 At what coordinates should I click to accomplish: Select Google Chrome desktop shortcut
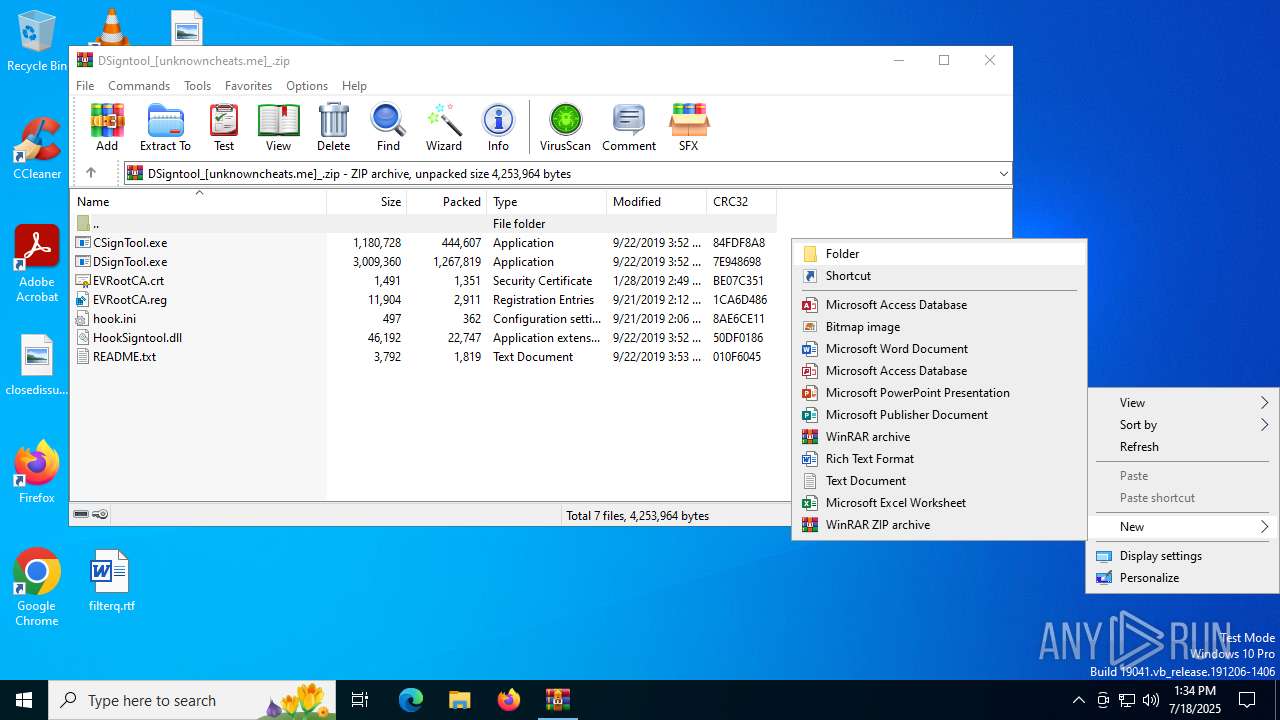pos(37,588)
